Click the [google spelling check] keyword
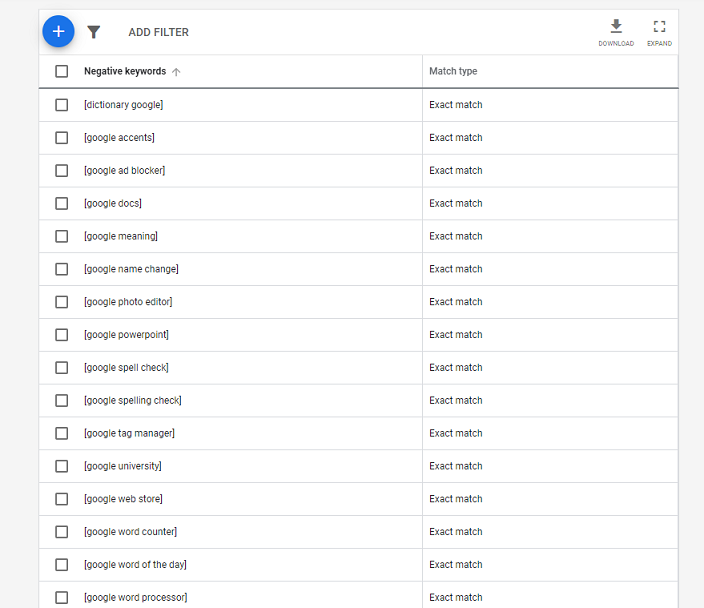Screen dimensions: 704x608 click(133, 401)
